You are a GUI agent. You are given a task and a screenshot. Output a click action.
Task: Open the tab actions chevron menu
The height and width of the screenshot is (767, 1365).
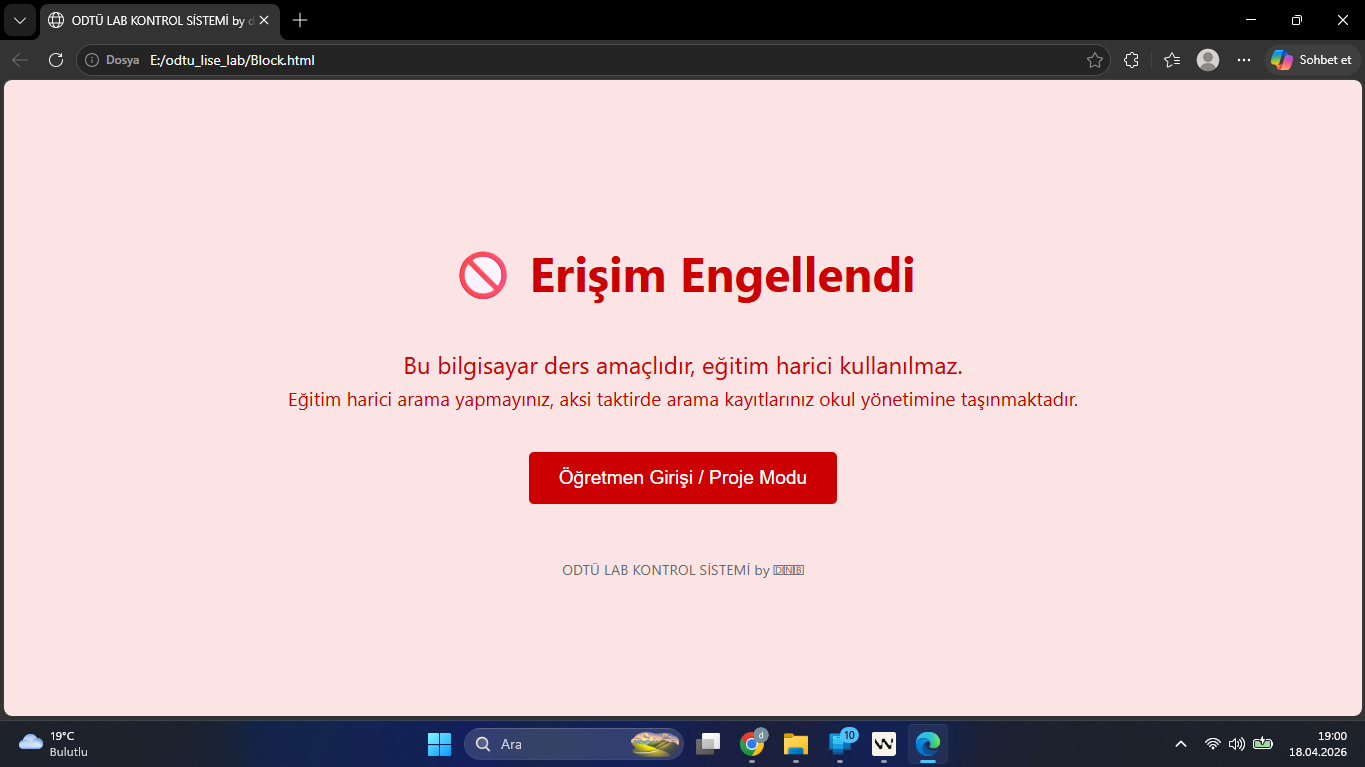[20, 19]
